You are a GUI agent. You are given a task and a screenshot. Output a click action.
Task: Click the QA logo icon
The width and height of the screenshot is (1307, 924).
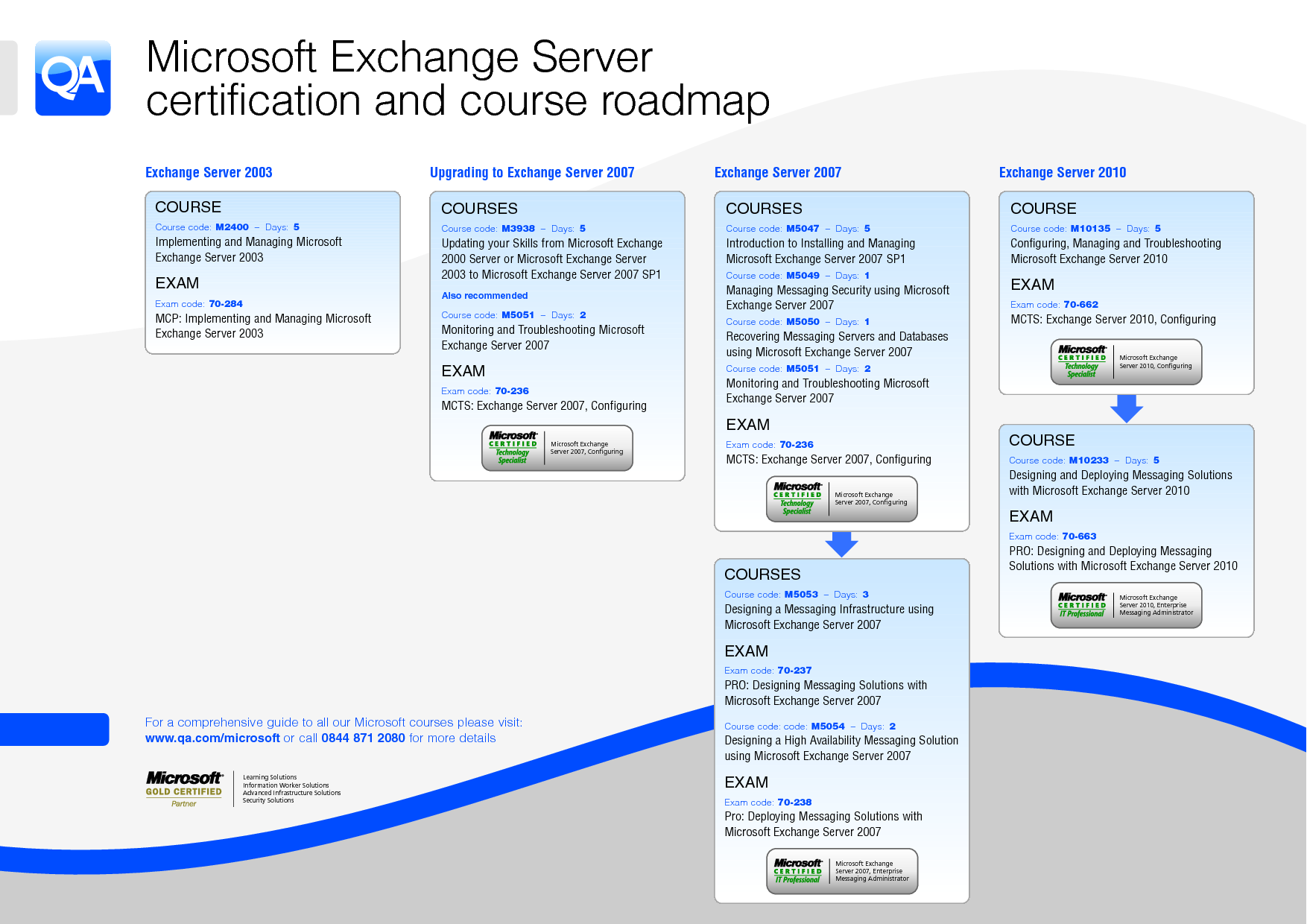[x=73, y=77]
